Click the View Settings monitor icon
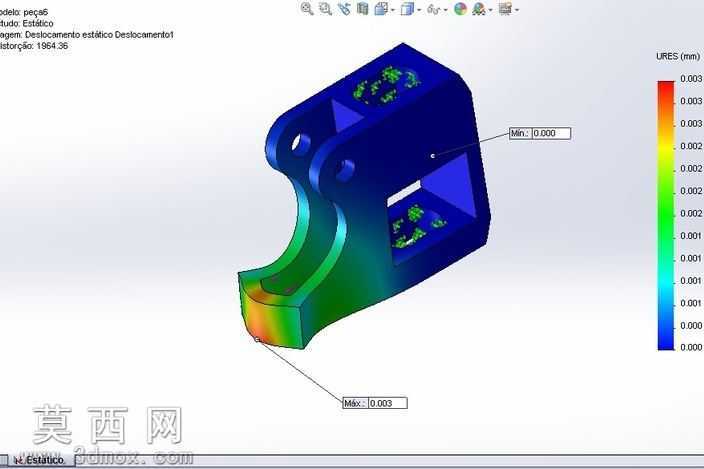 [x=505, y=9]
